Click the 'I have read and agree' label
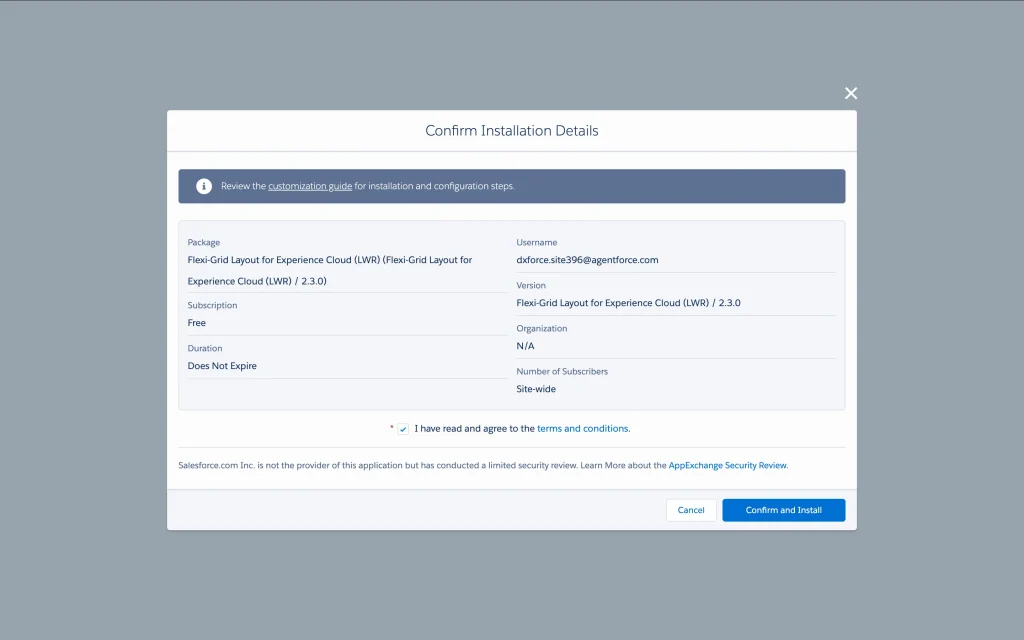Viewport: 1024px width, 640px height. (474, 428)
